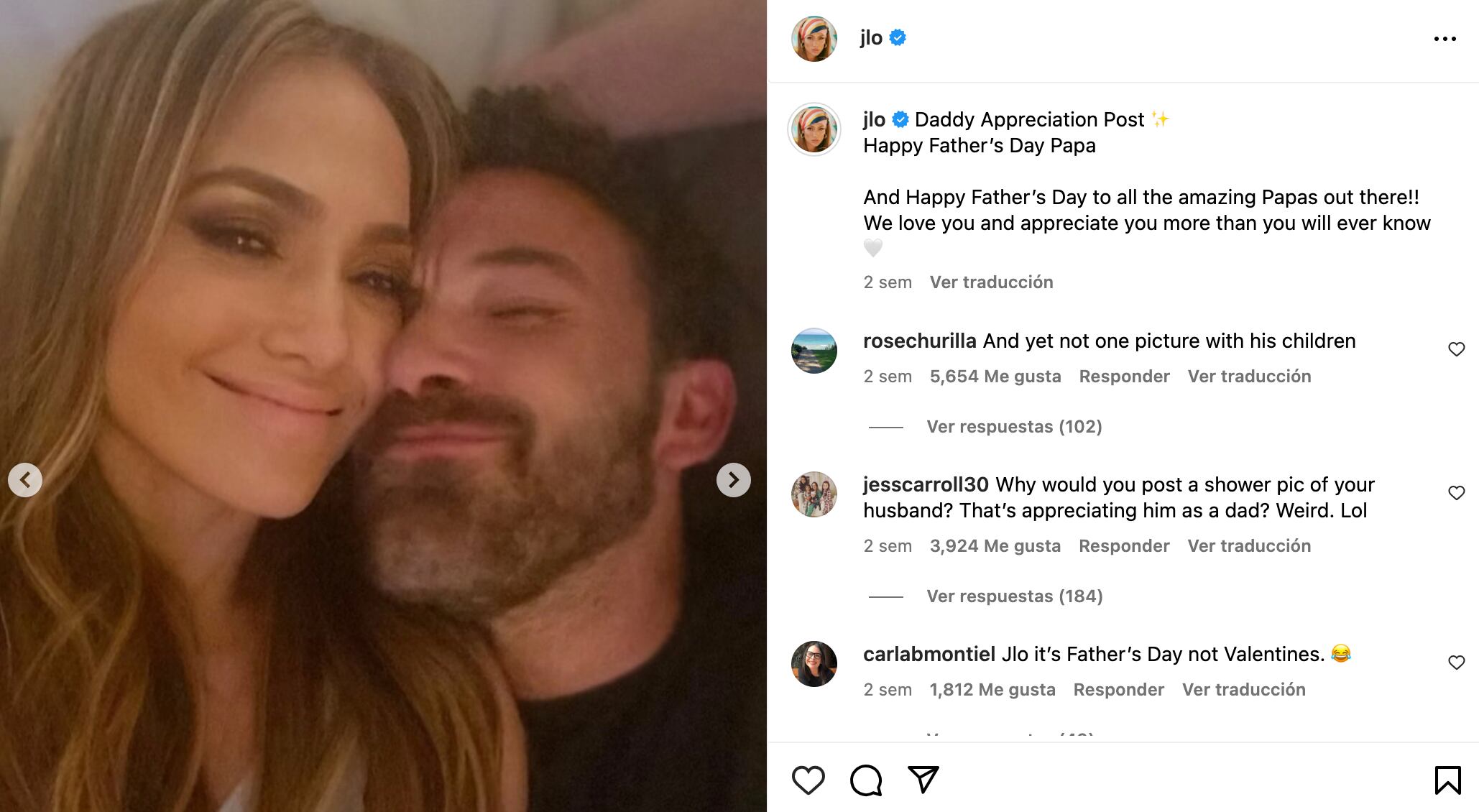
Task: Click Ver traducción under the caption
Action: pyautogui.click(x=991, y=282)
